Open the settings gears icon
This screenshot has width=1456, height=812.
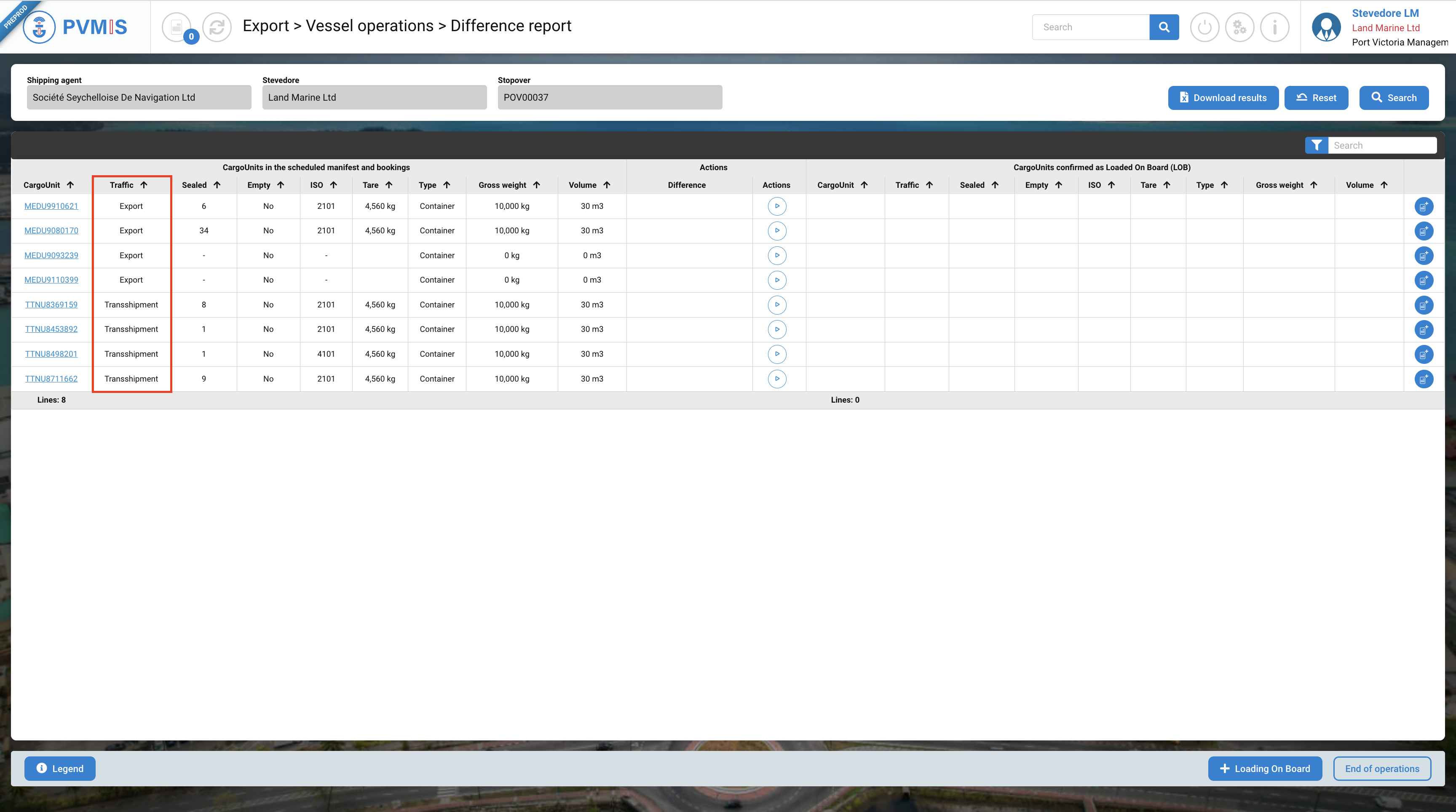coord(1239,27)
